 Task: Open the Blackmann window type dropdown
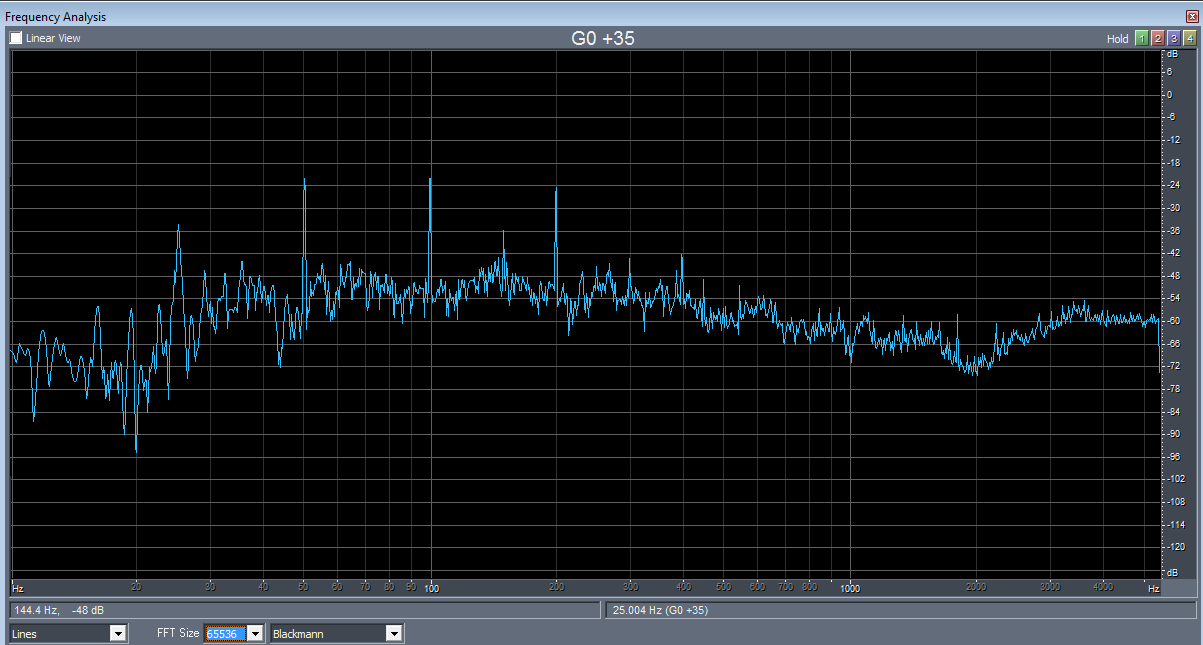[394, 633]
